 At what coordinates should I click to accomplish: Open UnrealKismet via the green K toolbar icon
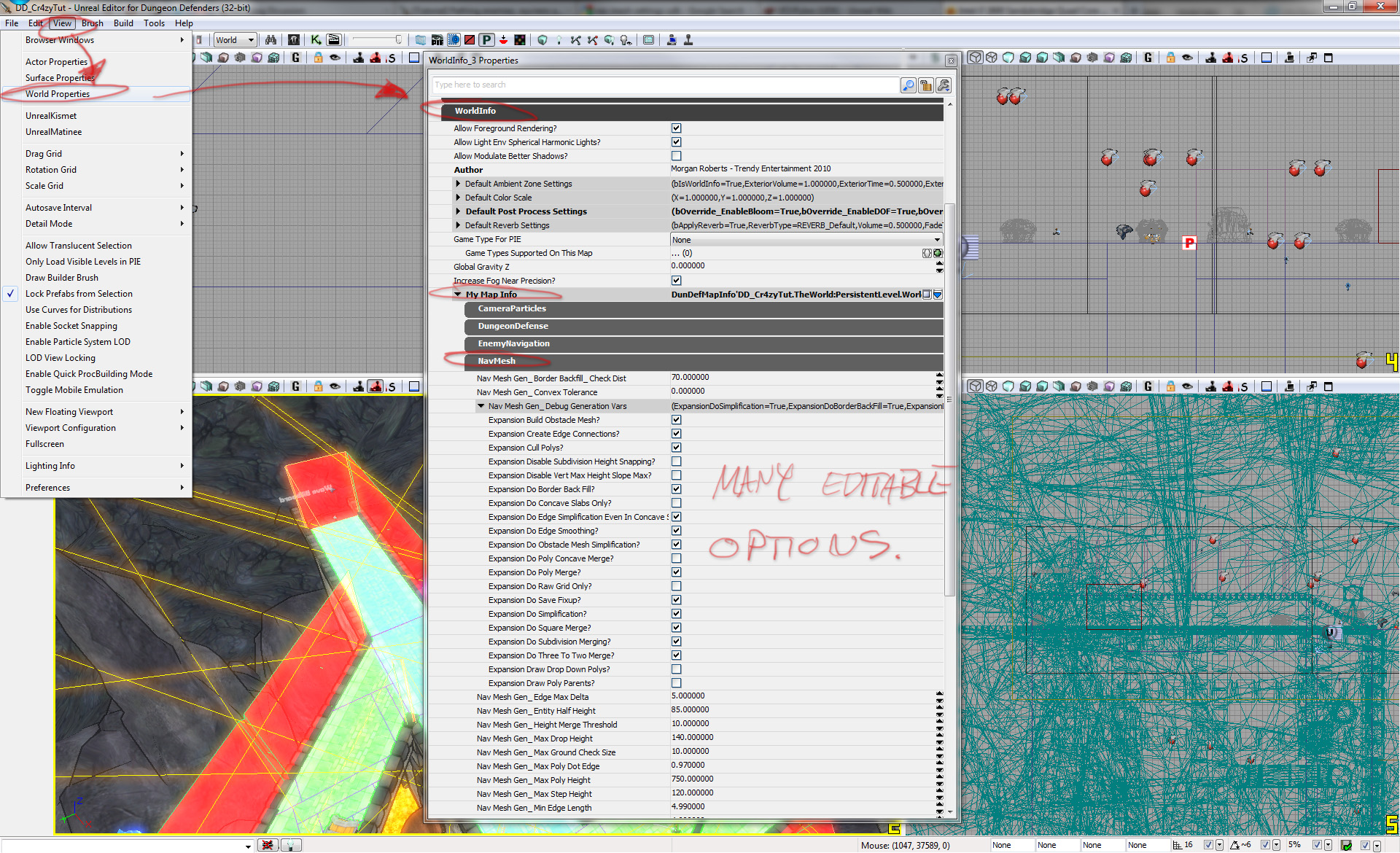(316, 40)
